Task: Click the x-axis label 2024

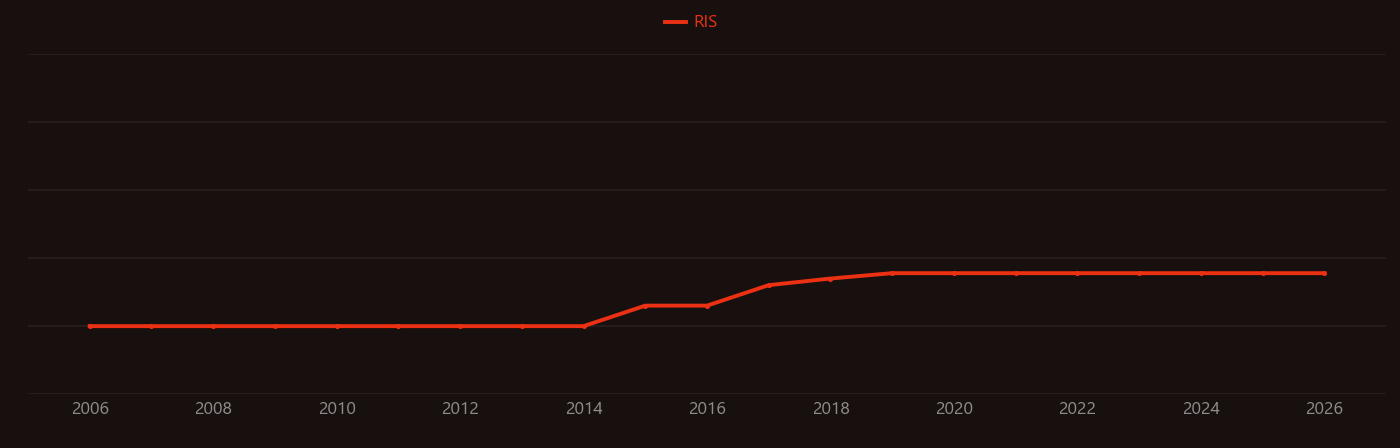Action: point(1201,409)
